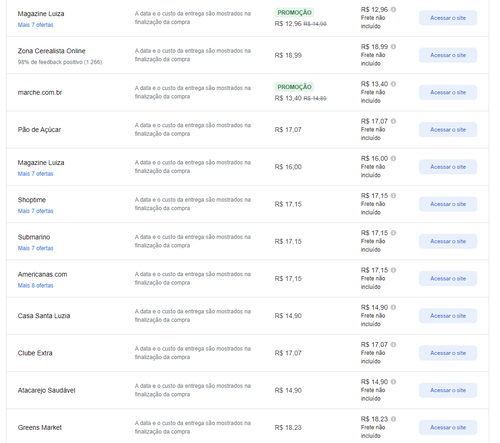500x443 pixels.
Task: Click info icon beside R$ 14,90 Casa Santa Luzia total
Action: coord(393,307)
